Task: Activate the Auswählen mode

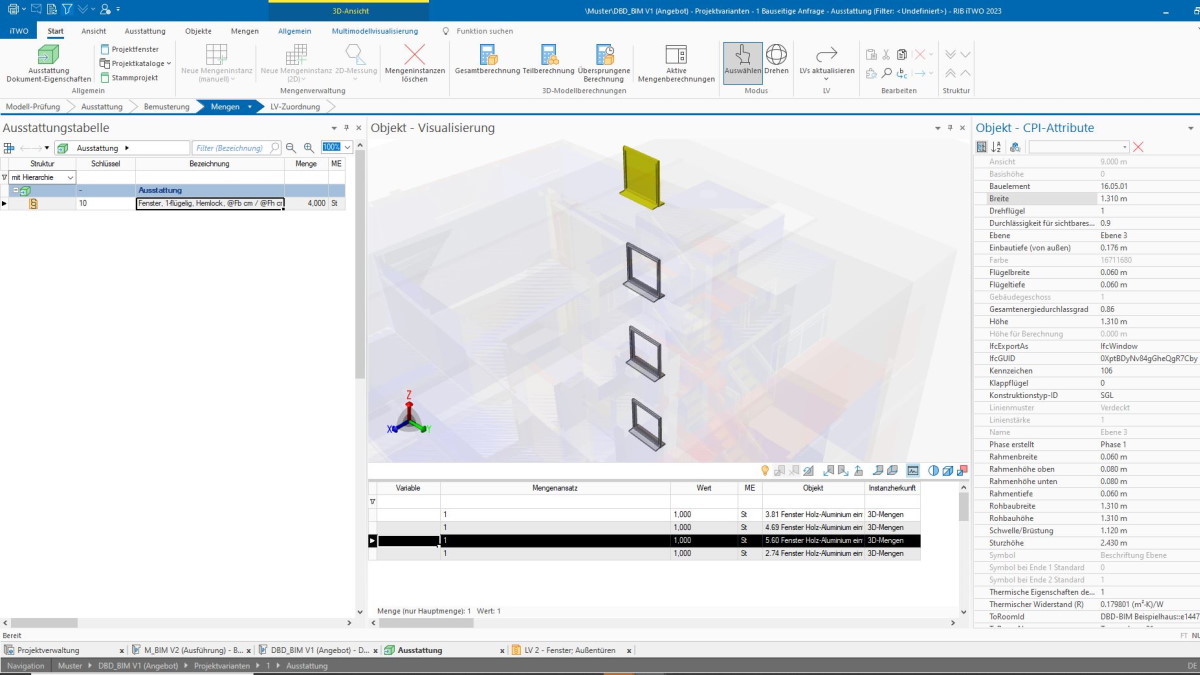Action: click(x=743, y=61)
